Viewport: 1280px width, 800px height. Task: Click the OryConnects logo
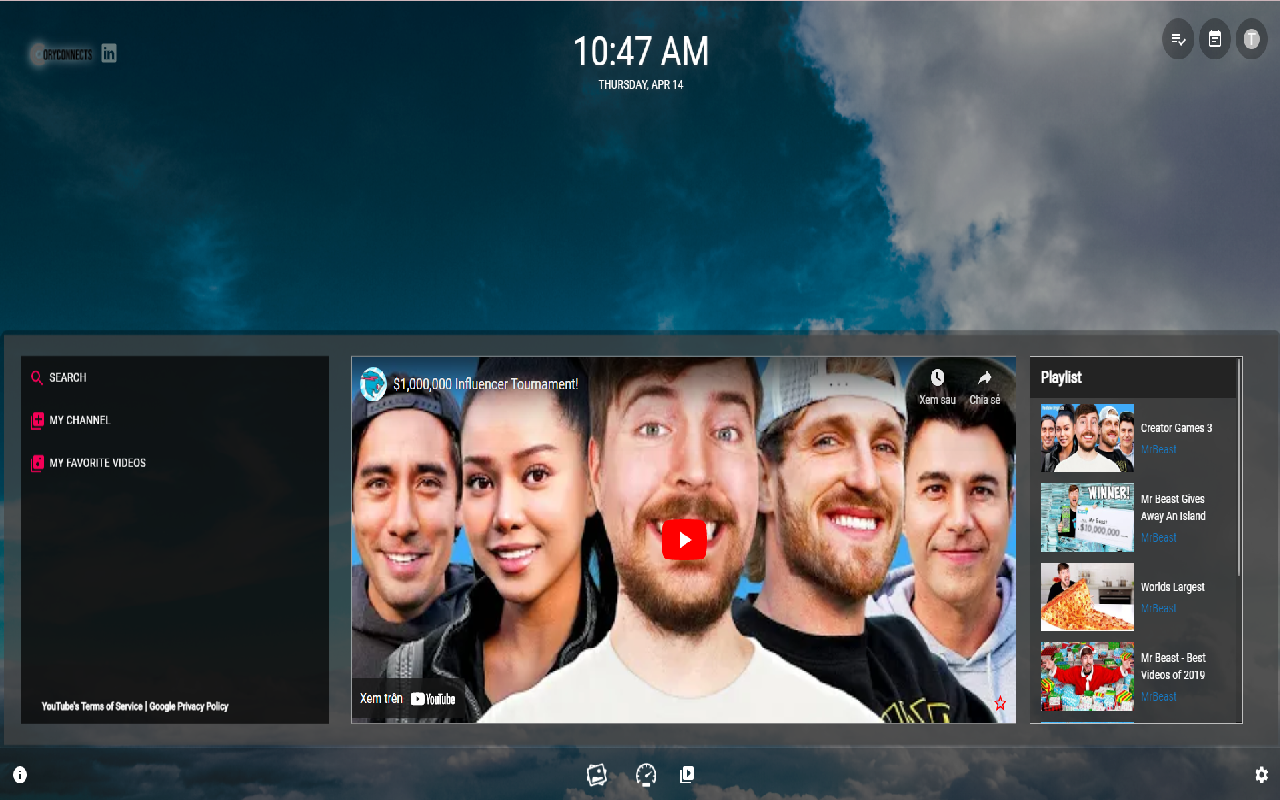[63, 55]
